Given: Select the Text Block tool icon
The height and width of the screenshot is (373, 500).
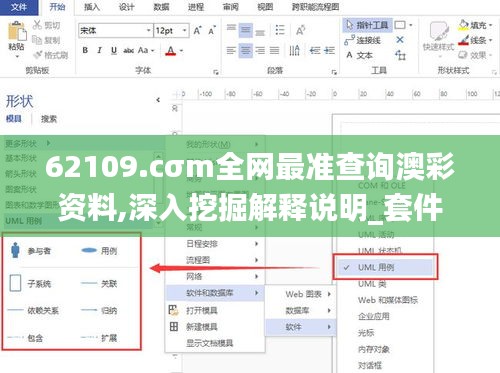Looking at the screenshot, I should 400,55.
